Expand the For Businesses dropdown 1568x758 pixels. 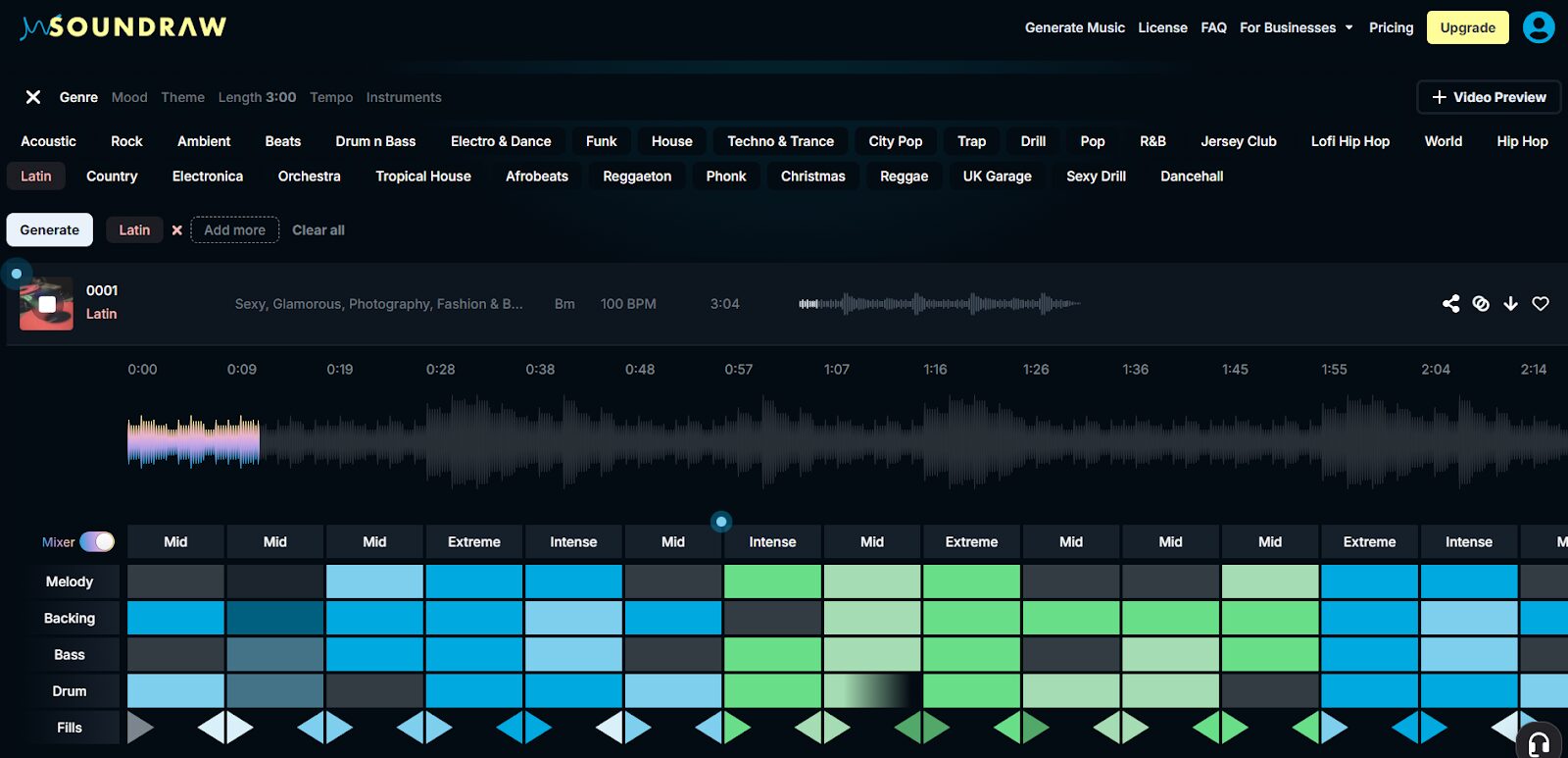tap(1296, 27)
